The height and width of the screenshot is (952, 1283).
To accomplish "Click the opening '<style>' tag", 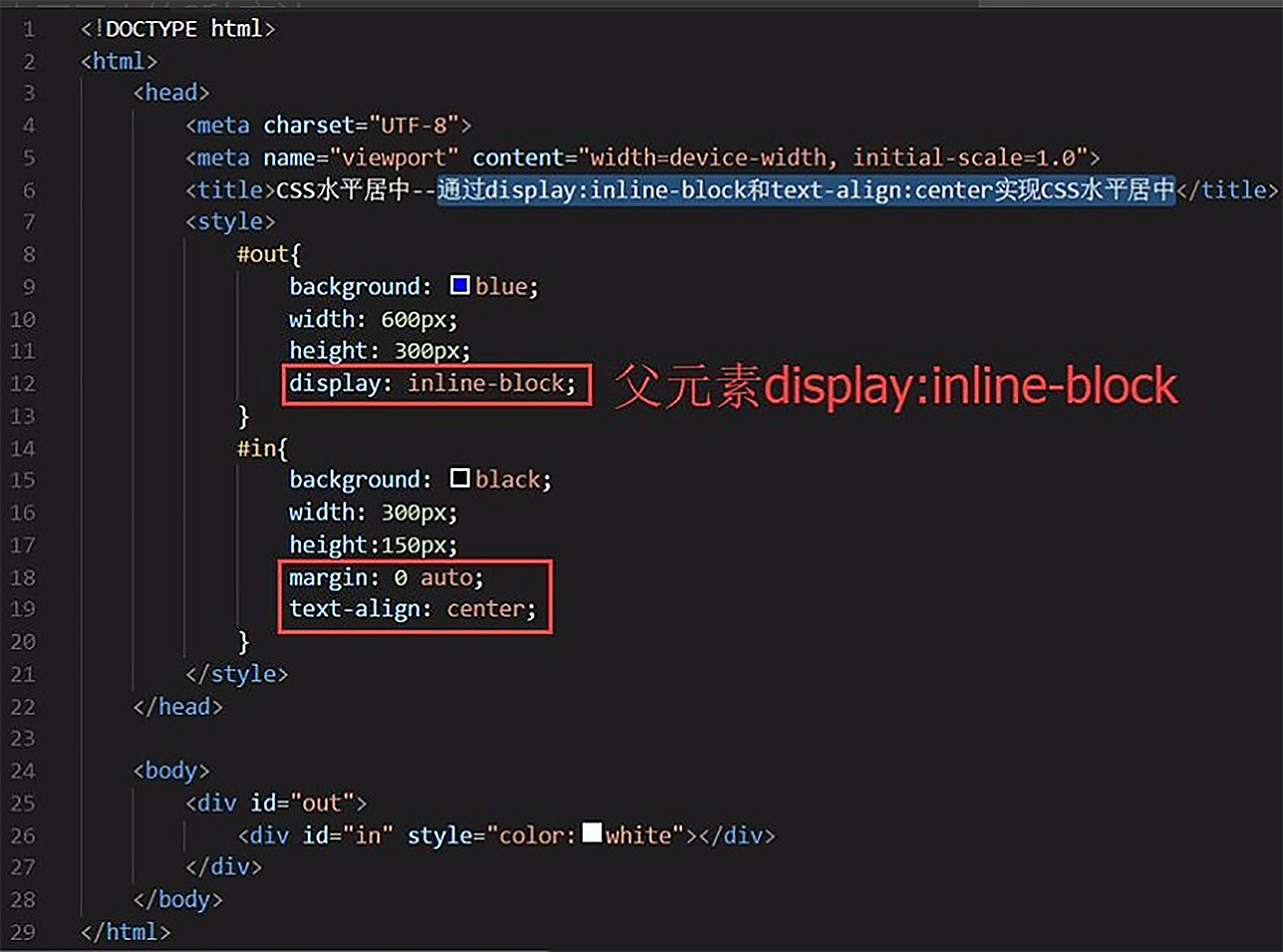I will (230, 221).
